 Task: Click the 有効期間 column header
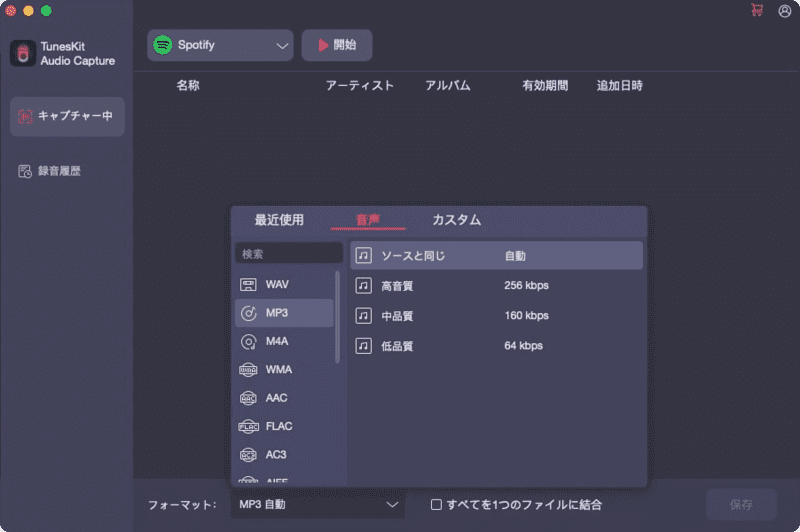coord(545,86)
